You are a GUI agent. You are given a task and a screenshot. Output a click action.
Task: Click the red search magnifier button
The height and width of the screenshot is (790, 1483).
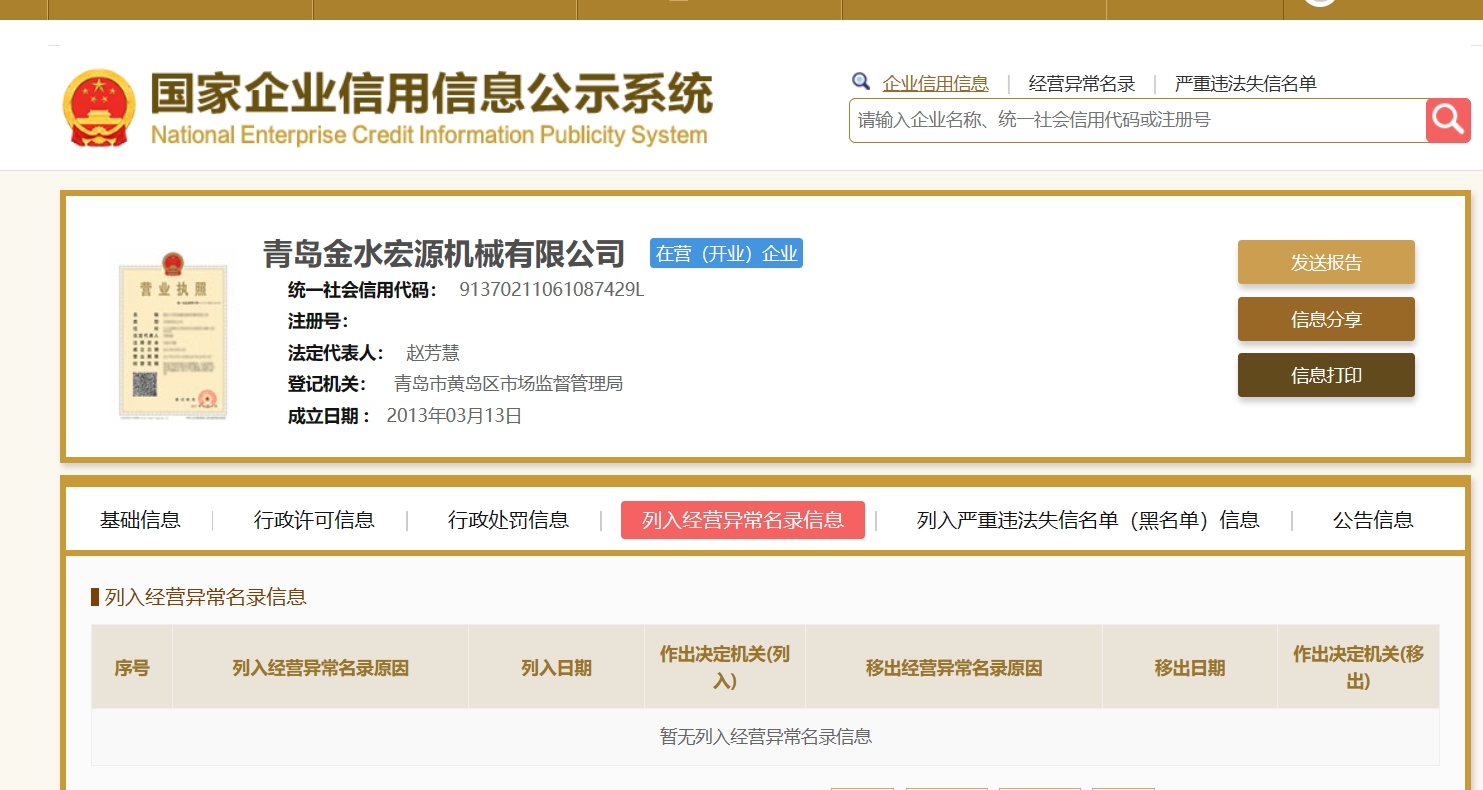pyautogui.click(x=1448, y=120)
